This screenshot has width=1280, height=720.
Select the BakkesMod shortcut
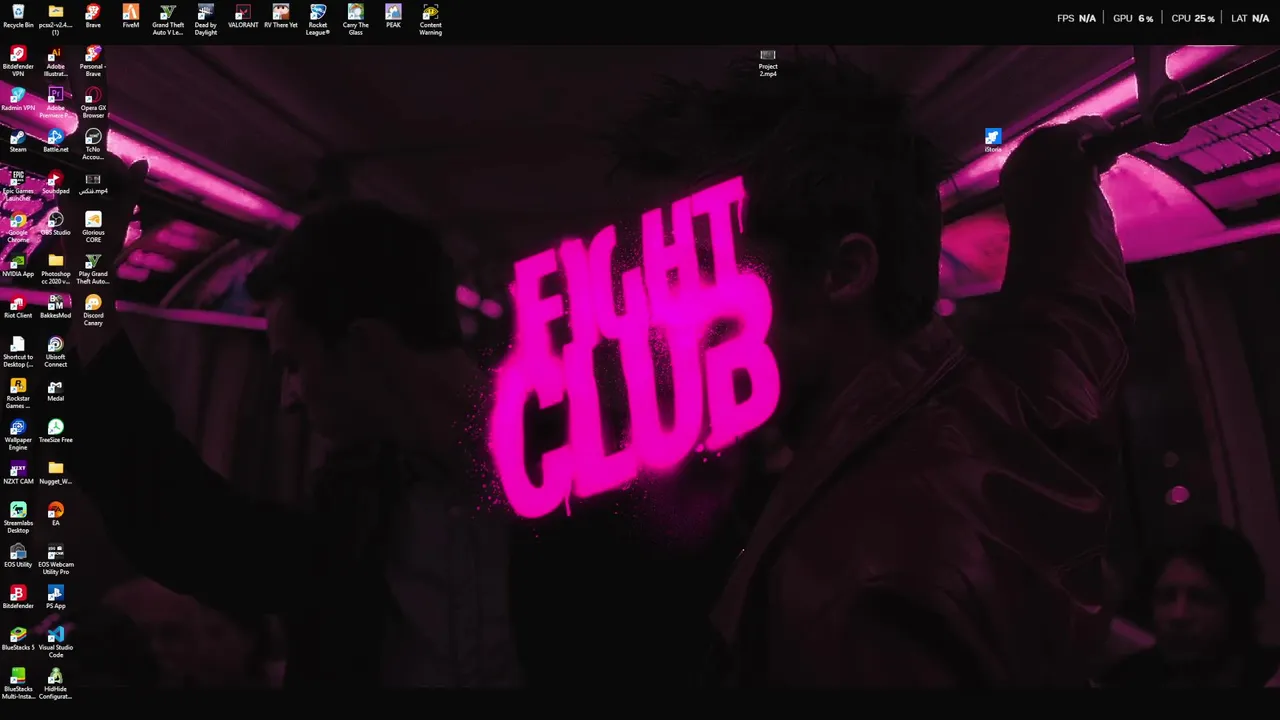[55, 307]
